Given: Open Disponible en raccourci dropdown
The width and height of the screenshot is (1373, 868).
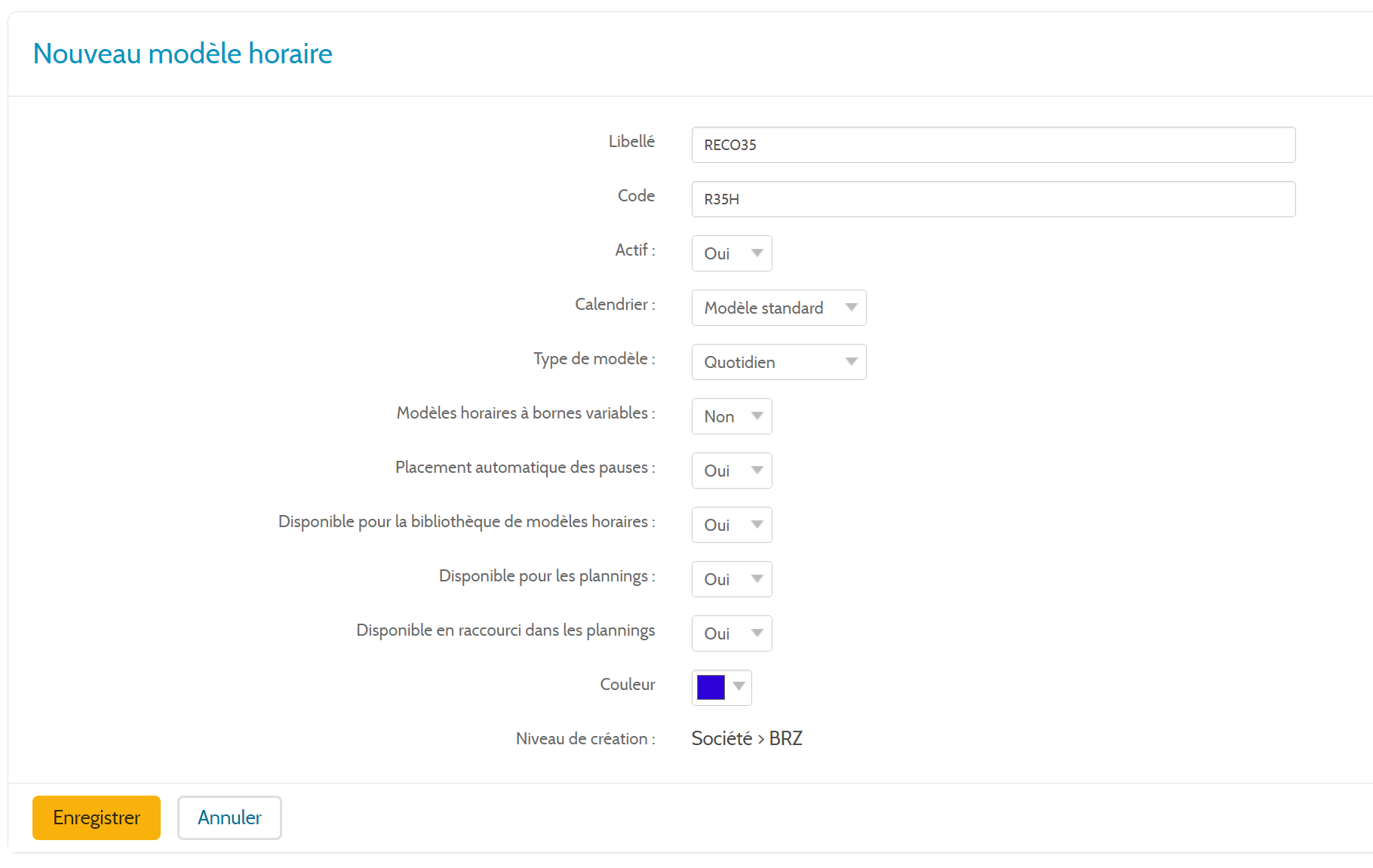Looking at the screenshot, I should click(x=730, y=633).
